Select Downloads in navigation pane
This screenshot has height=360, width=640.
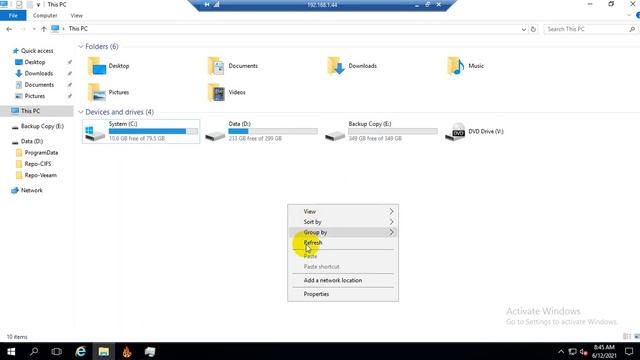pyautogui.click(x=38, y=73)
